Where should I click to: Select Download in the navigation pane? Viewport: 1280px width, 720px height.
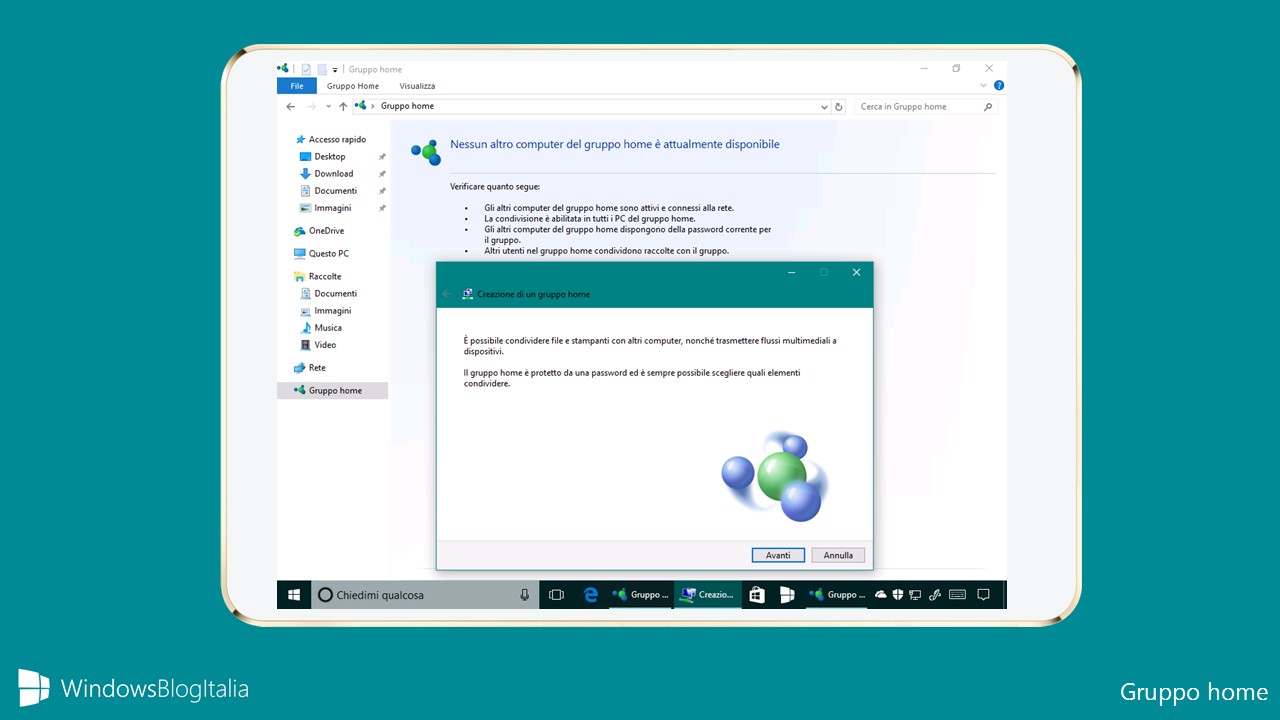[x=333, y=173]
